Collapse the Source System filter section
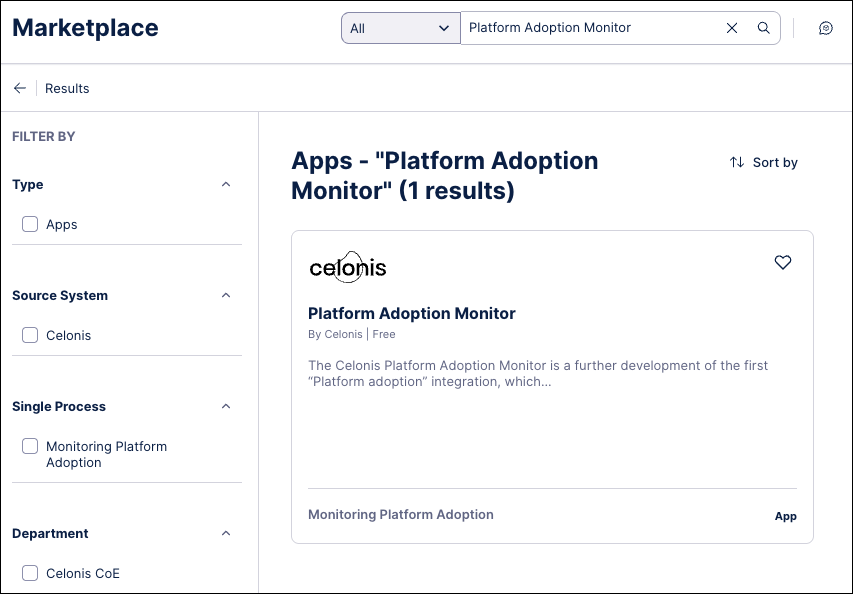 226,296
